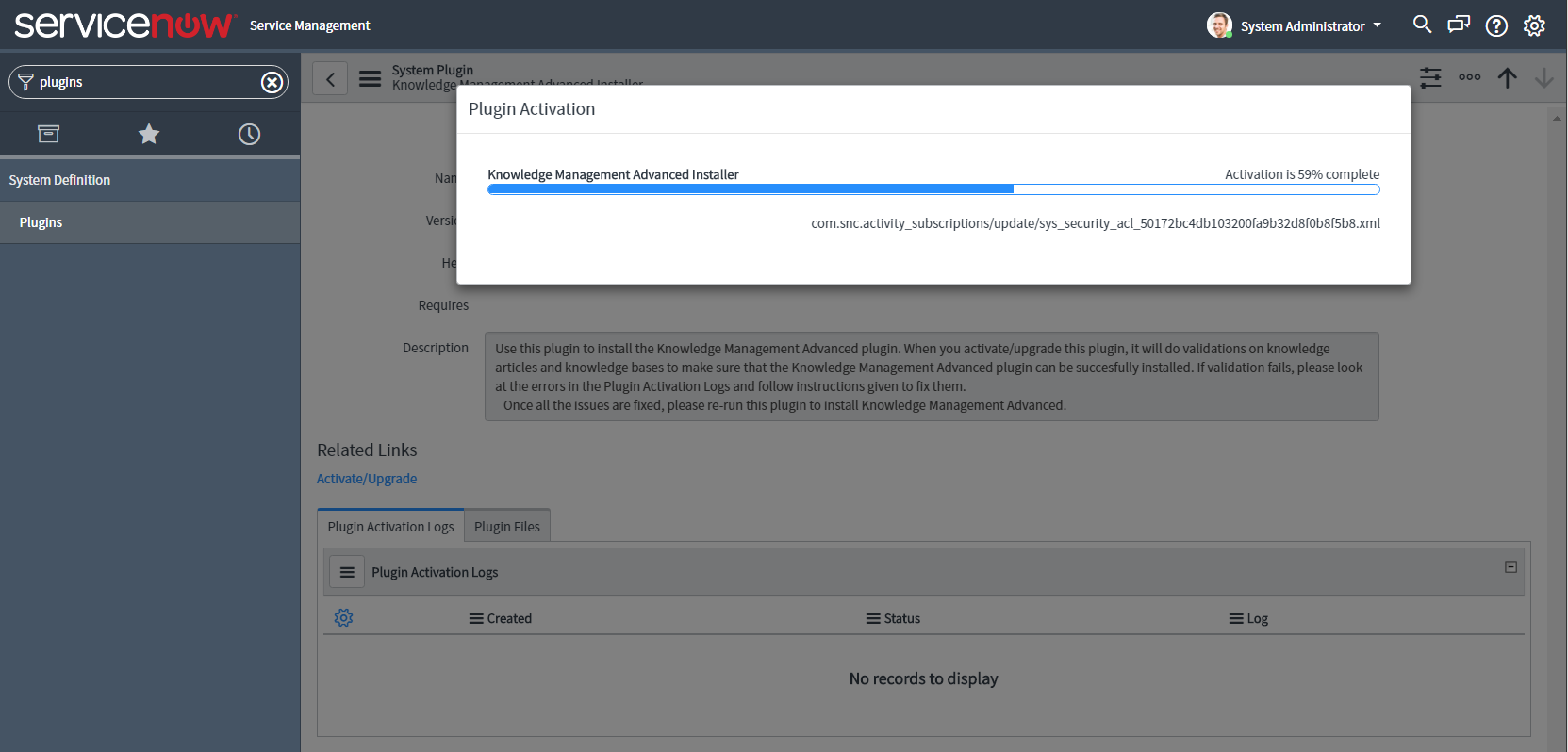Open the Connect chat sidebar icon

pyautogui.click(x=1459, y=25)
